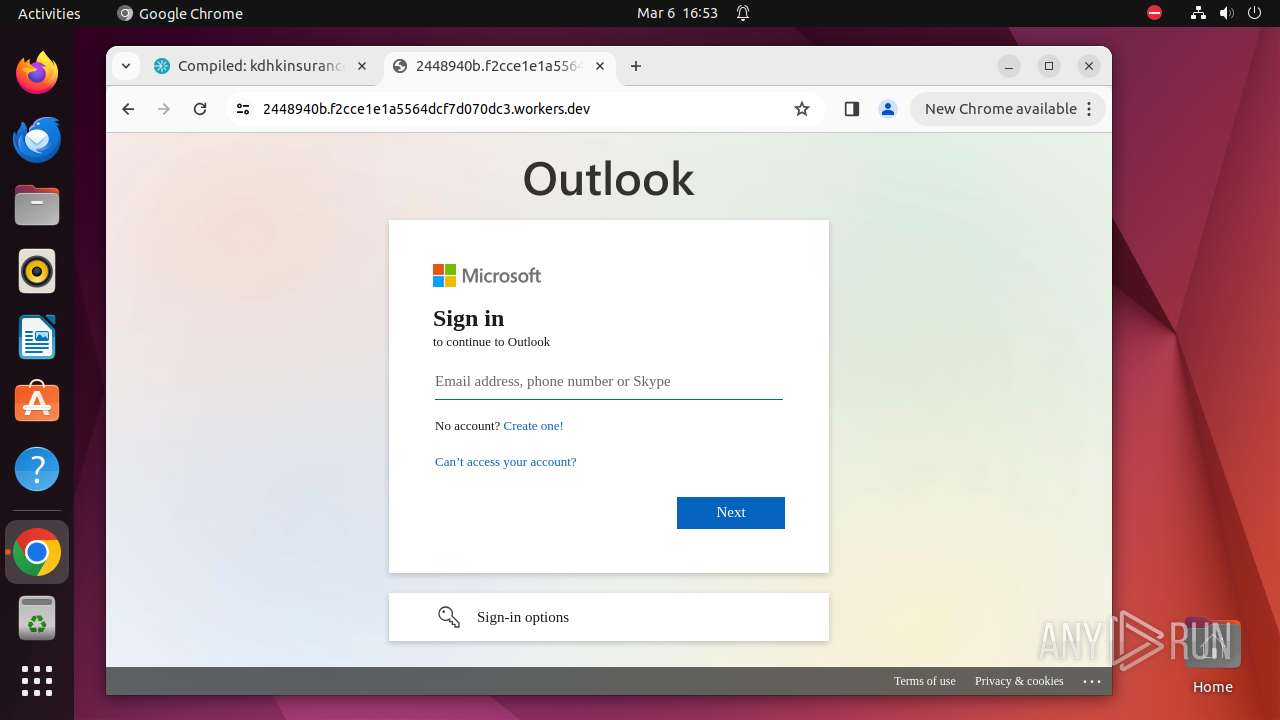This screenshot has height=720, width=1280.
Task: Open the Files manager dock icon
Action: tap(37, 206)
